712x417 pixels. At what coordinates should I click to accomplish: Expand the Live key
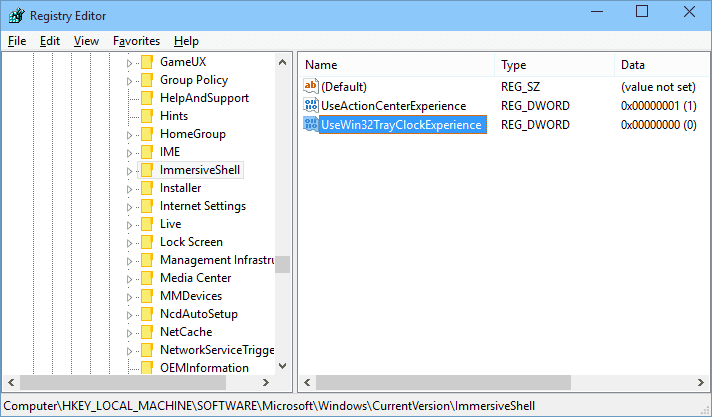[x=129, y=225]
